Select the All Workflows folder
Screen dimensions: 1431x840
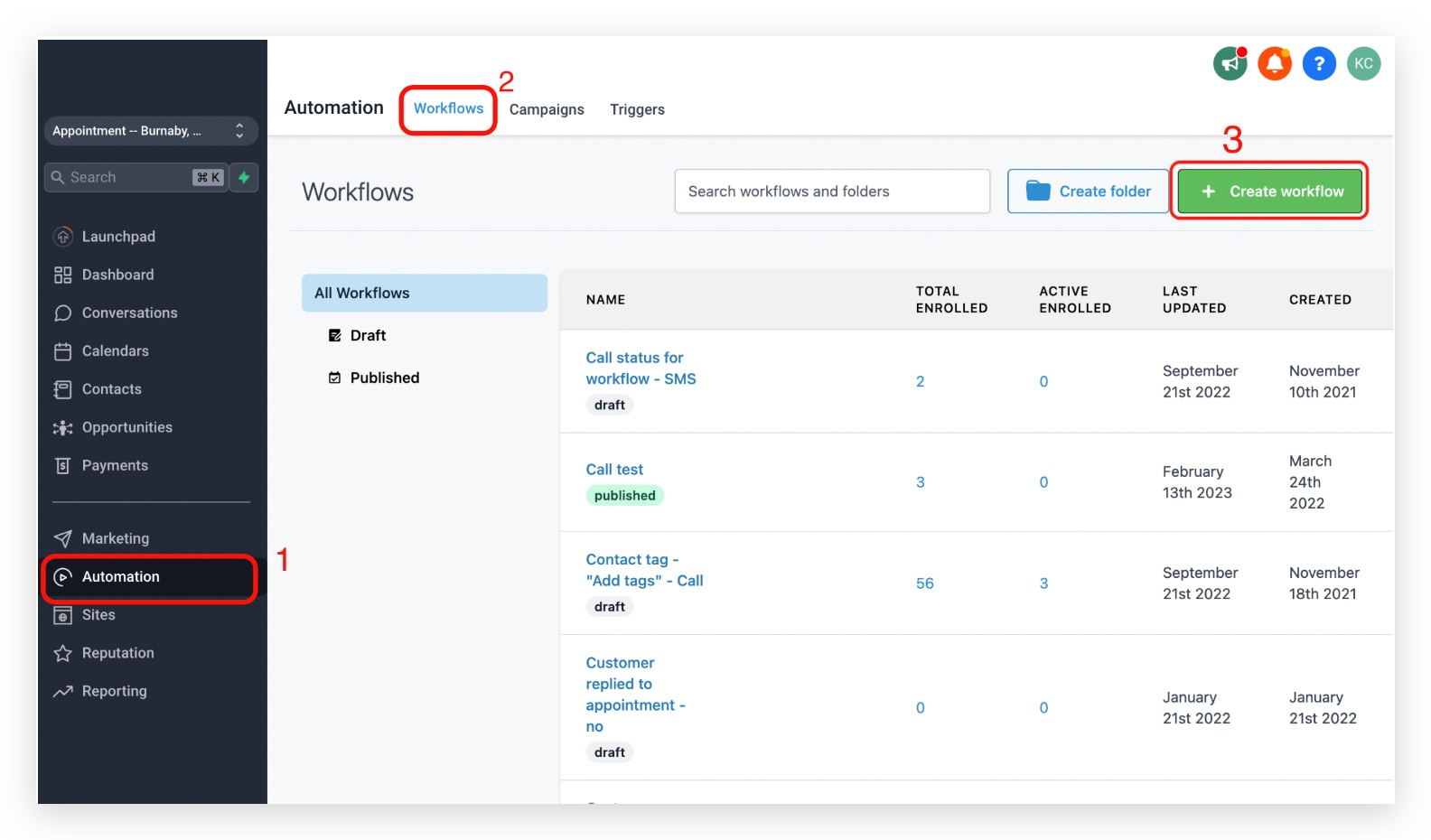[x=425, y=293]
